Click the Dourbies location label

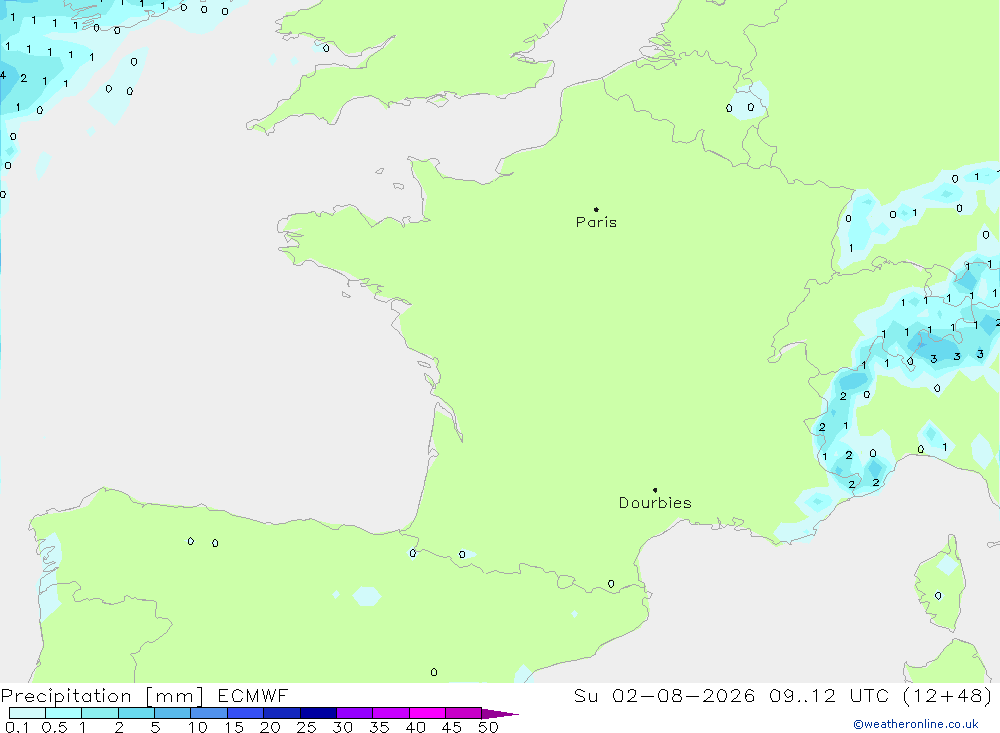pos(655,503)
